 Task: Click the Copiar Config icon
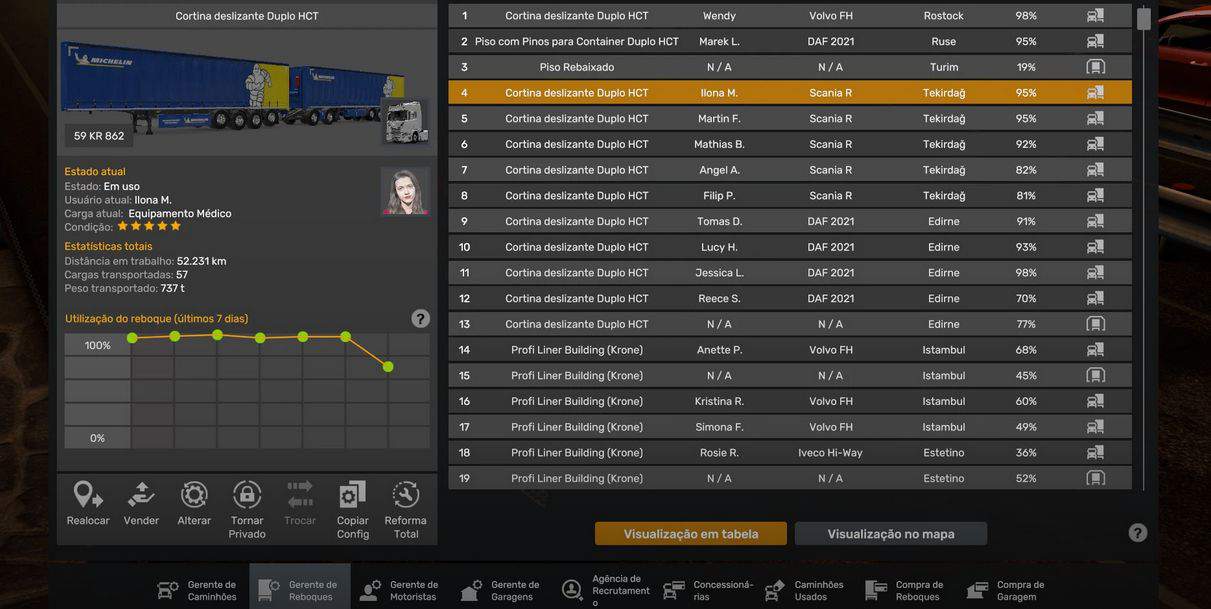[352, 495]
